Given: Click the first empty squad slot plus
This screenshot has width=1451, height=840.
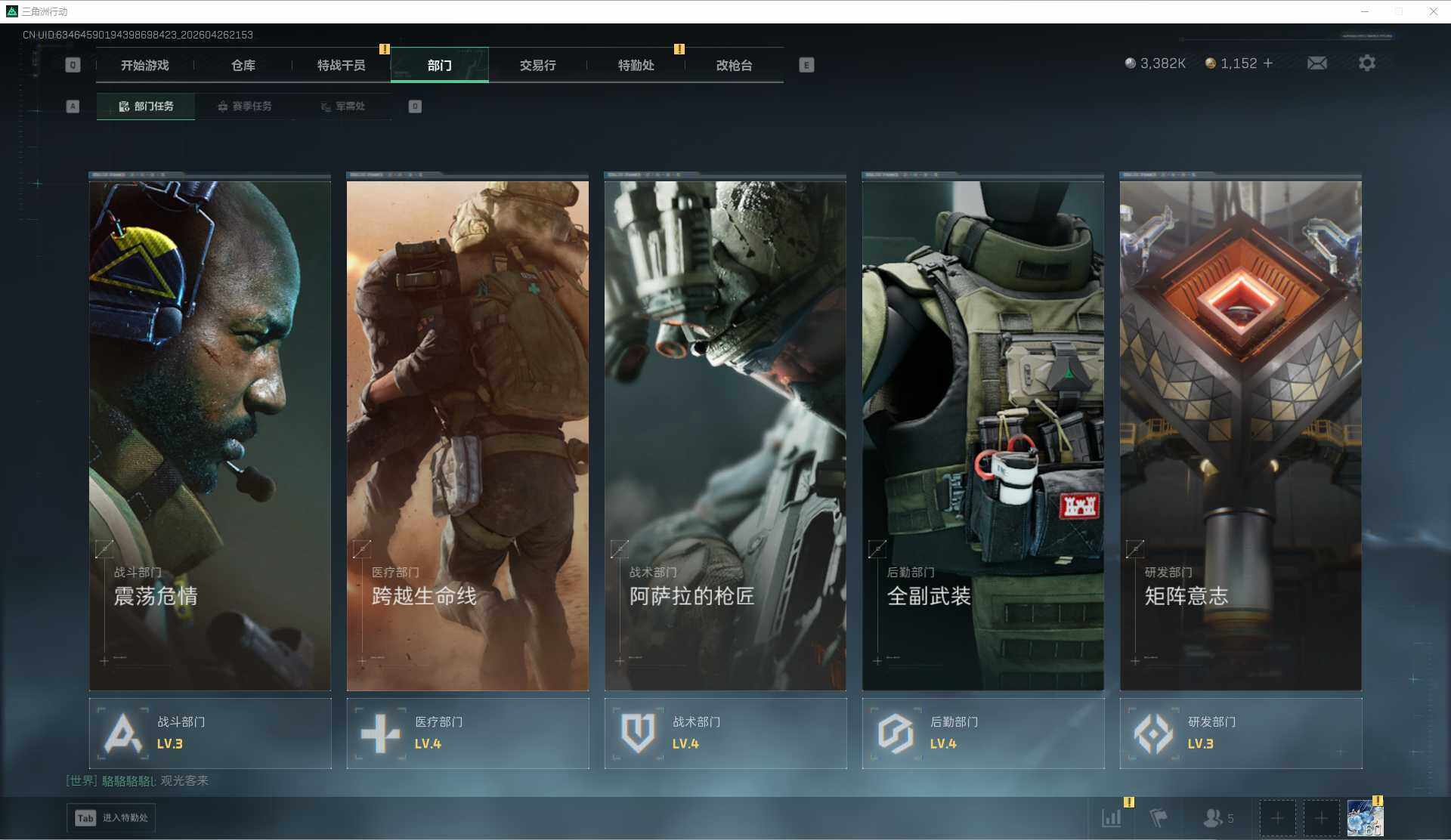Looking at the screenshot, I should (x=1277, y=818).
